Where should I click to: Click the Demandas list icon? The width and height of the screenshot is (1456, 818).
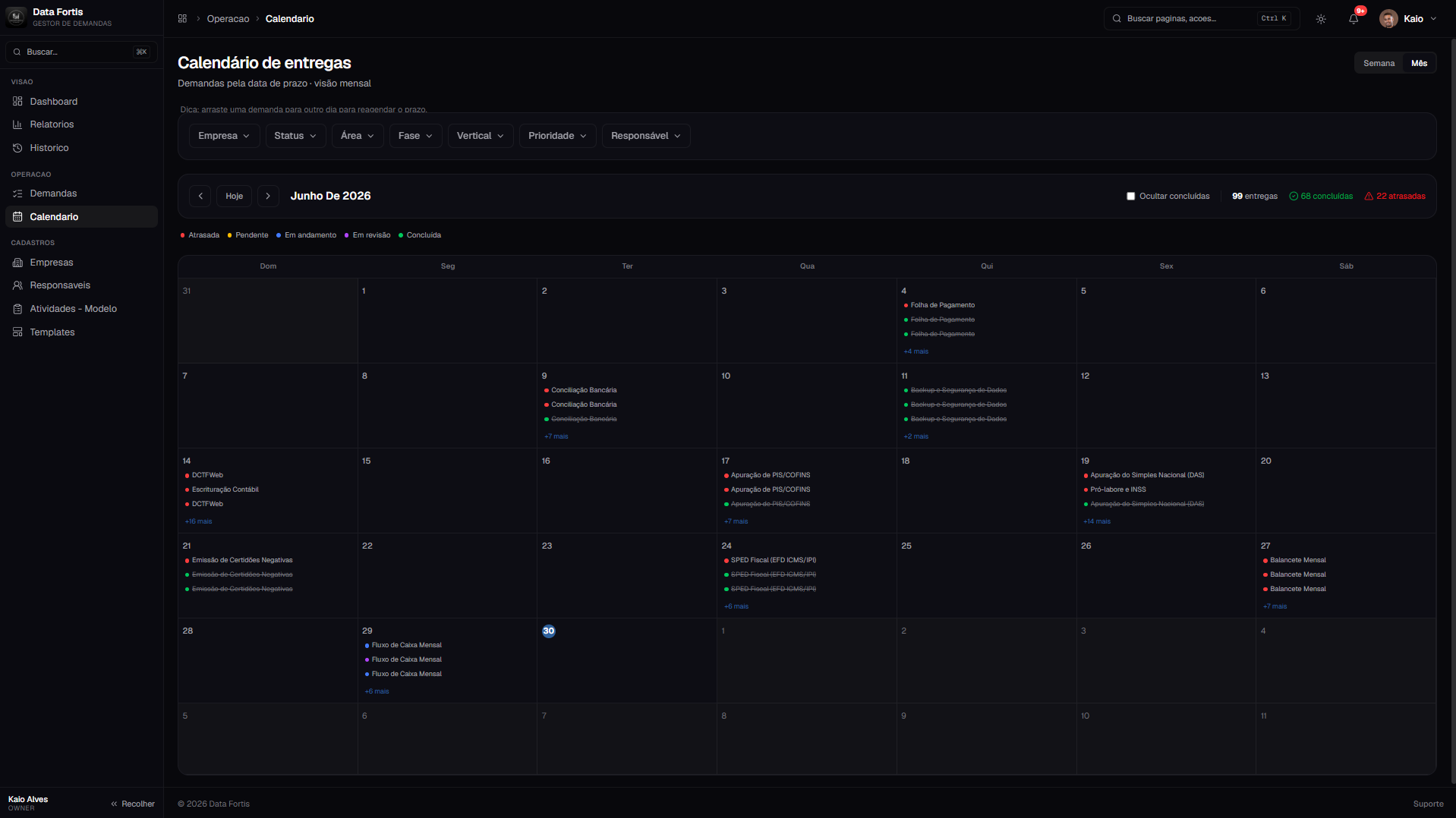(17, 193)
